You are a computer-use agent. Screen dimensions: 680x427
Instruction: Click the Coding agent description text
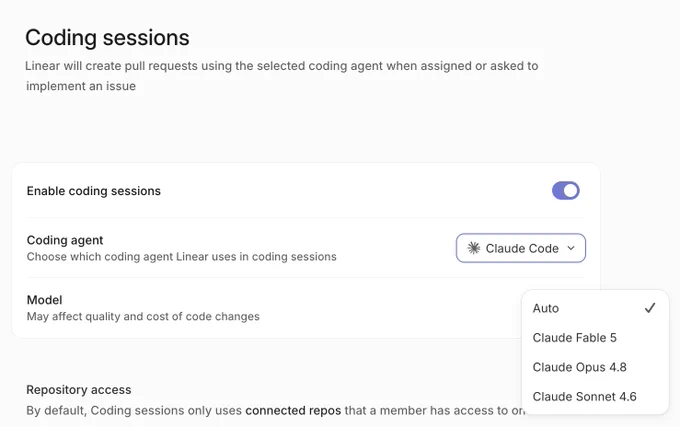[182, 257]
